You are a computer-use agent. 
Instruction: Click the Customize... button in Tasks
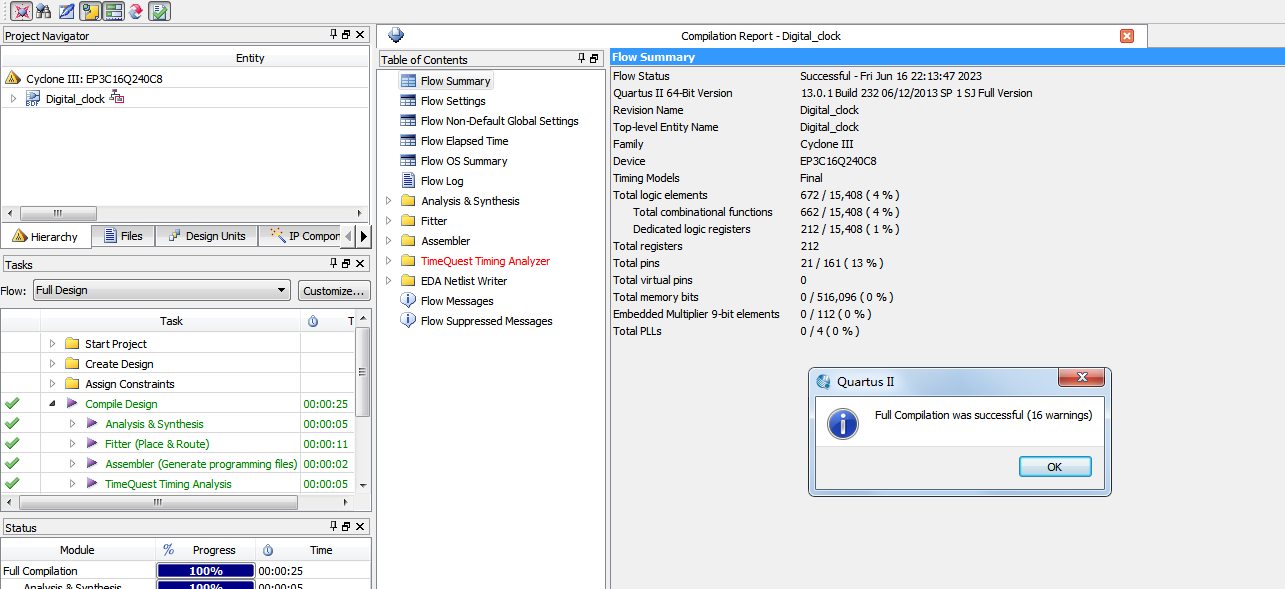(x=334, y=290)
